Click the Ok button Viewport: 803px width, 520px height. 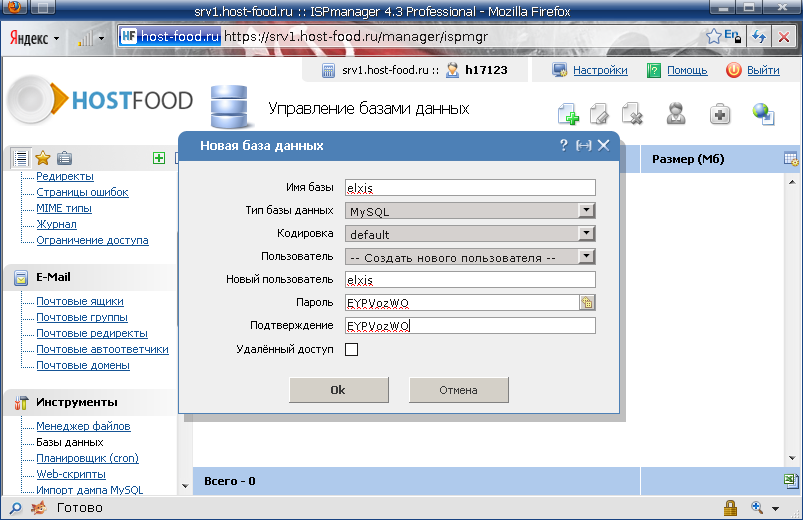(x=339, y=390)
